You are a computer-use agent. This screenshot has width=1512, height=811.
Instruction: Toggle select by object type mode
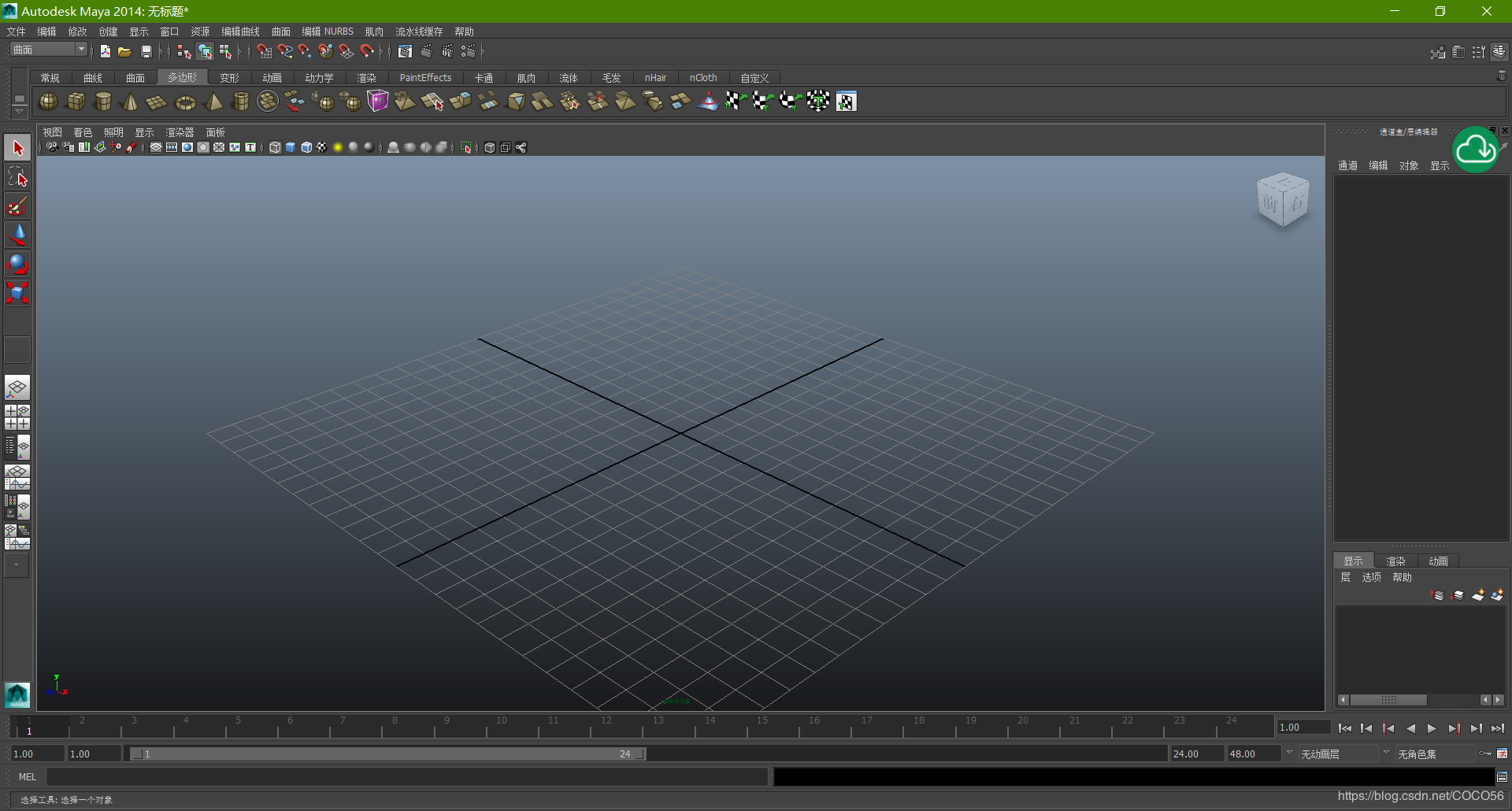coord(205,51)
